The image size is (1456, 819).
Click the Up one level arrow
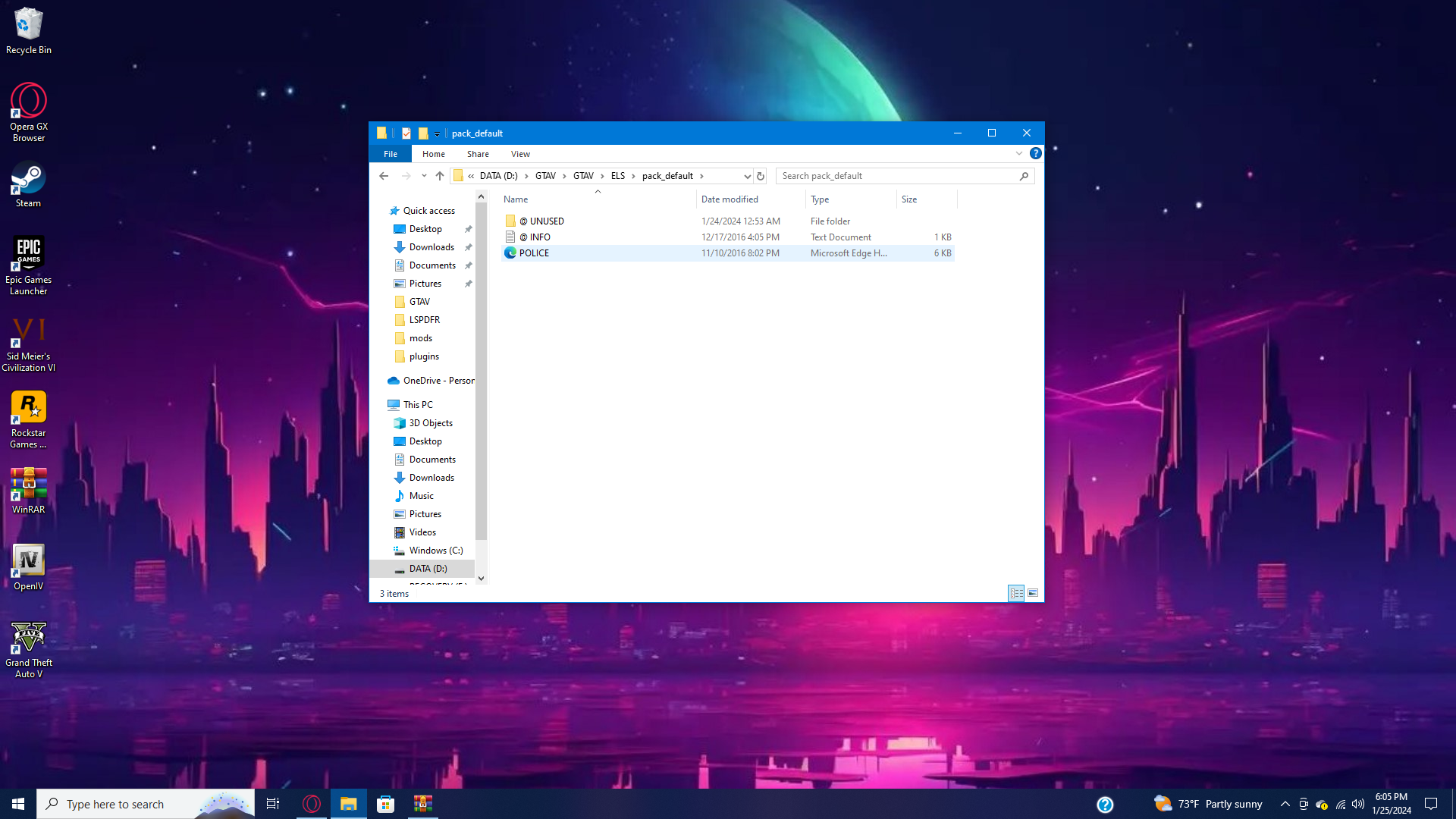click(440, 176)
